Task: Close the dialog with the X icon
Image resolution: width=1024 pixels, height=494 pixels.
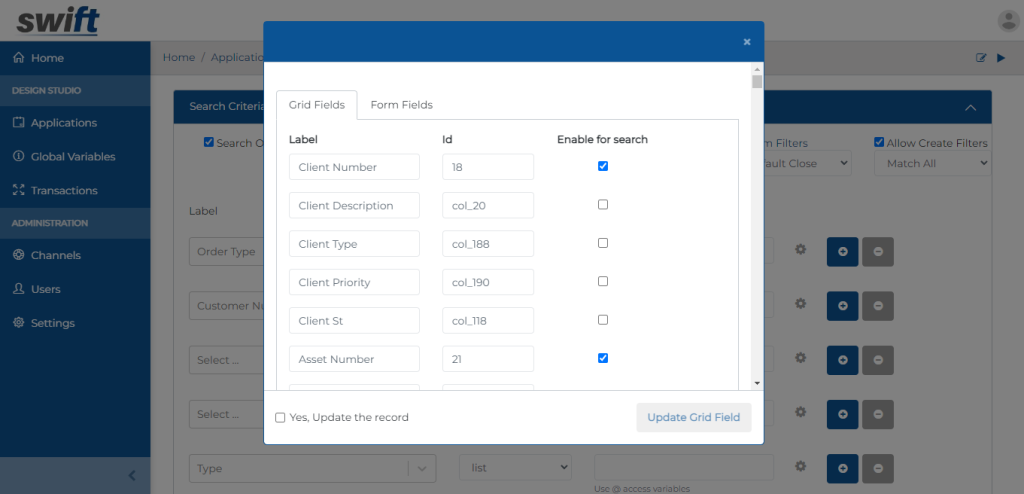Action: [747, 42]
